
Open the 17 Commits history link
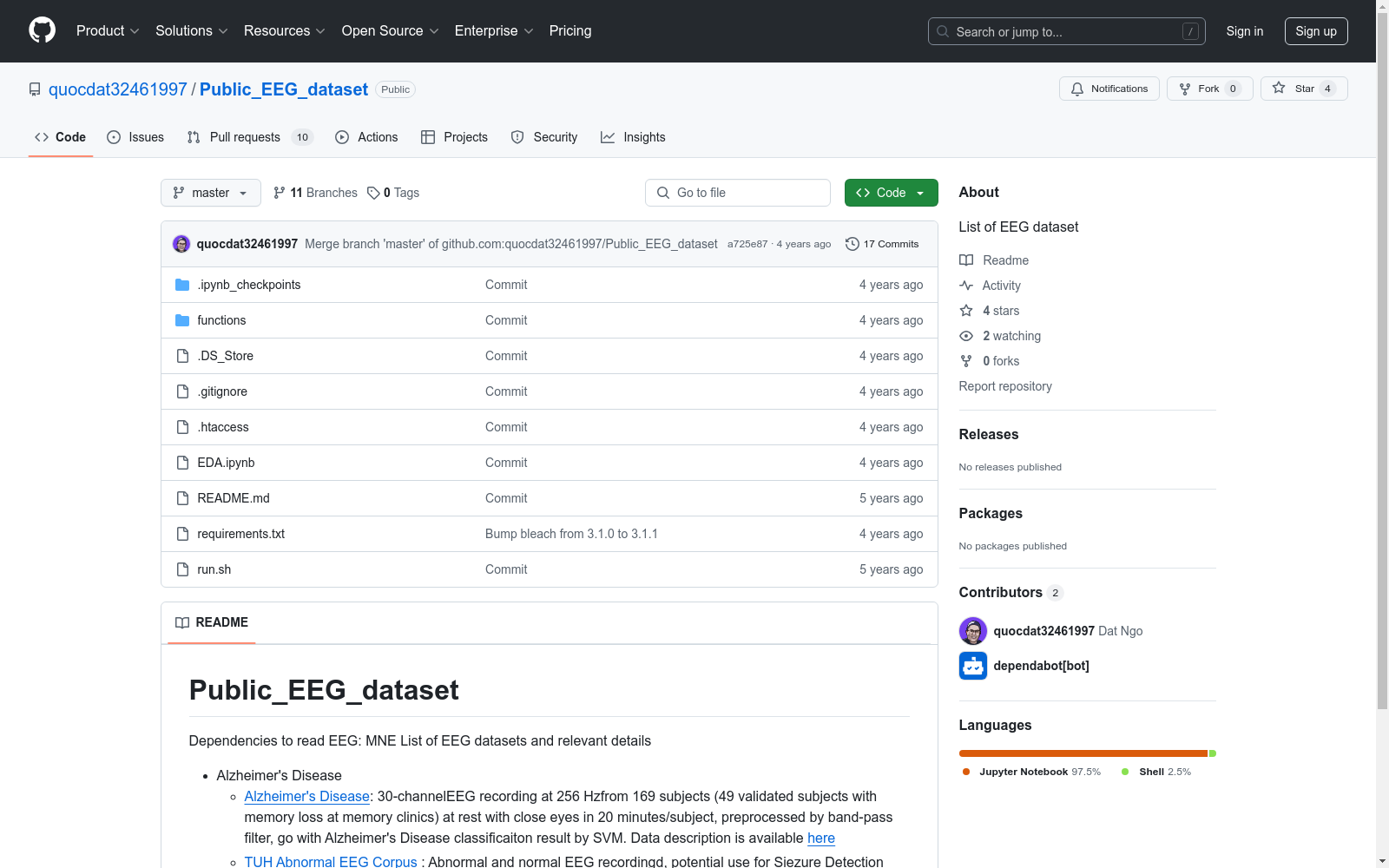click(882, 244)
